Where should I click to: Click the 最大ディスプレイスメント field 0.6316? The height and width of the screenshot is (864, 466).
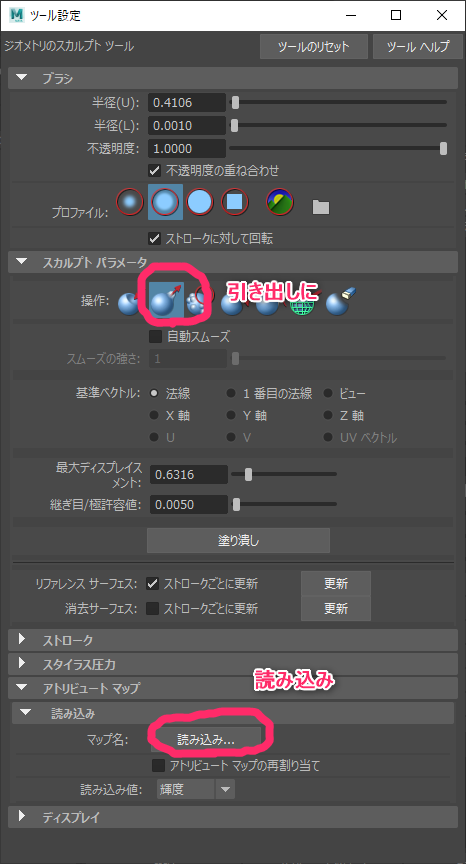(x=188, y=474)
